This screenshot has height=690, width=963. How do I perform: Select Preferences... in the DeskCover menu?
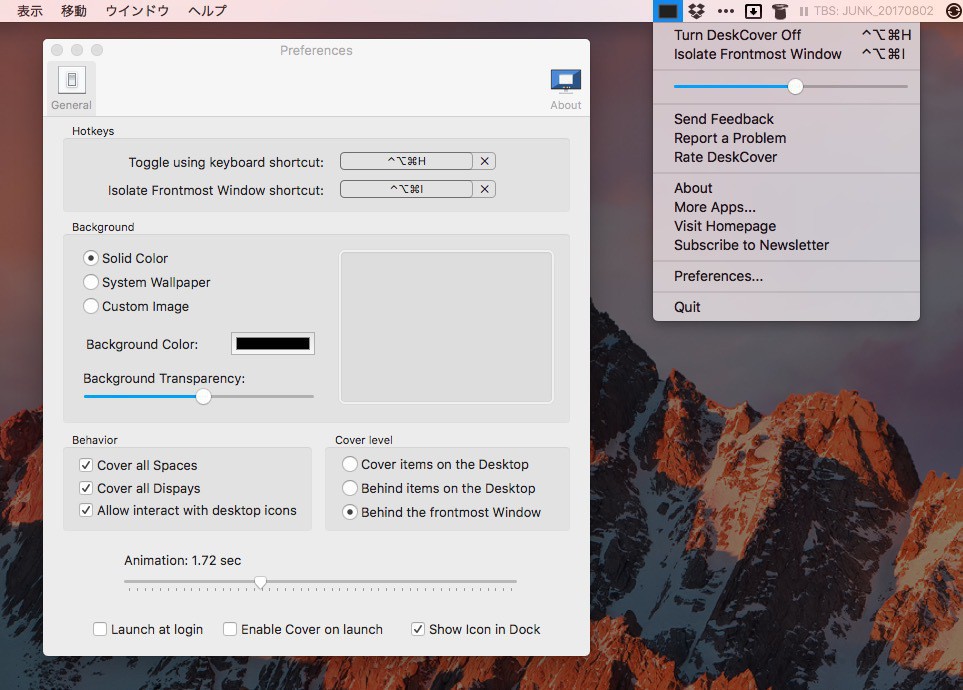click(x=718, y=276)
